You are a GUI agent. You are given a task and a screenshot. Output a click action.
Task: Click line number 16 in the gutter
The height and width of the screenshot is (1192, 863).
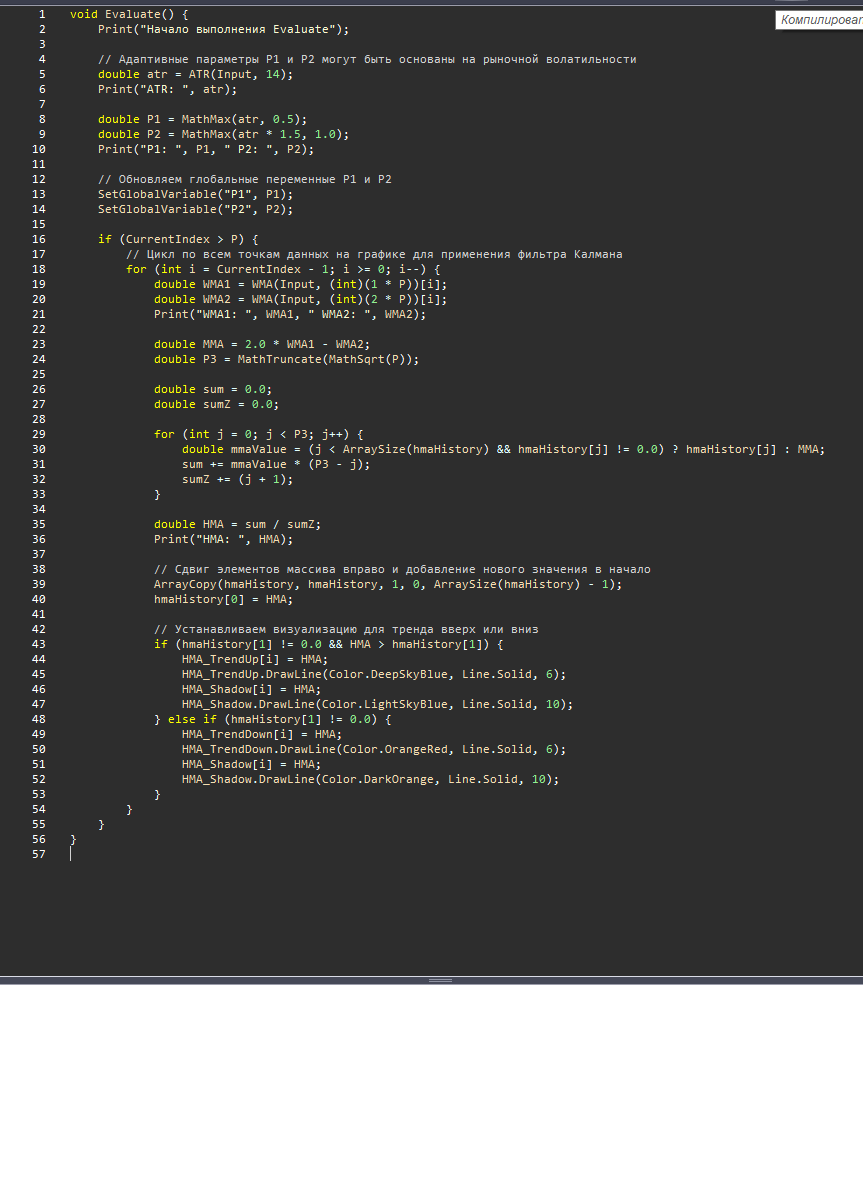point(38,240)
